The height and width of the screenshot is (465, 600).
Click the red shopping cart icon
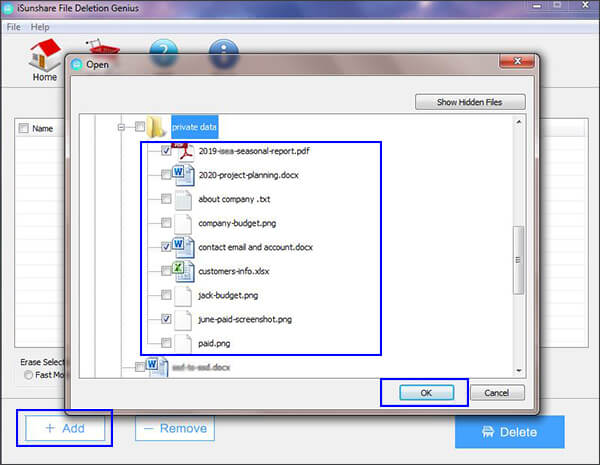tap(103, 47)
